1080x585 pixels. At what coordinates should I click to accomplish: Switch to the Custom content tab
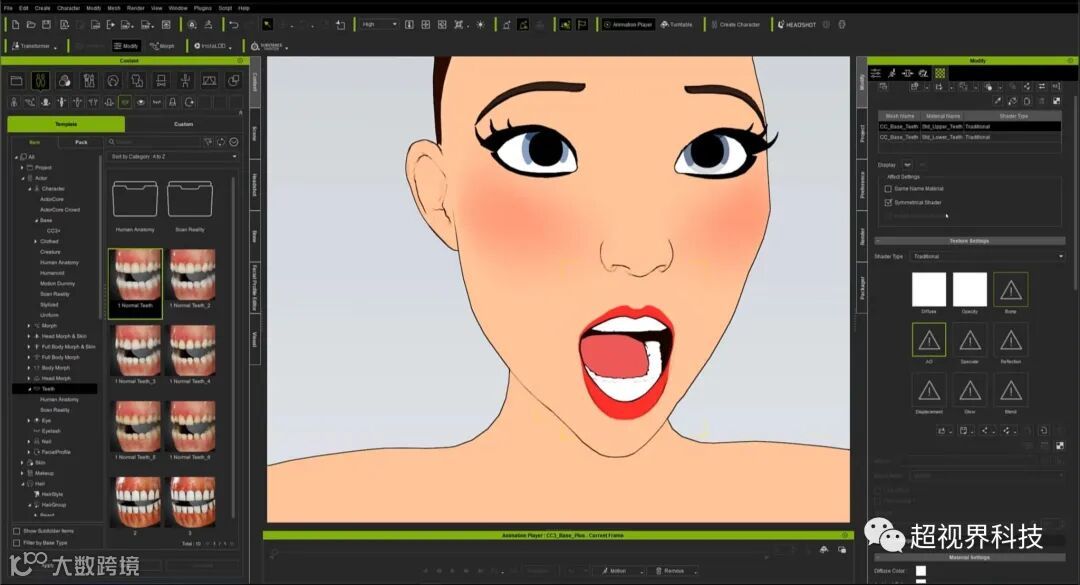184,124
